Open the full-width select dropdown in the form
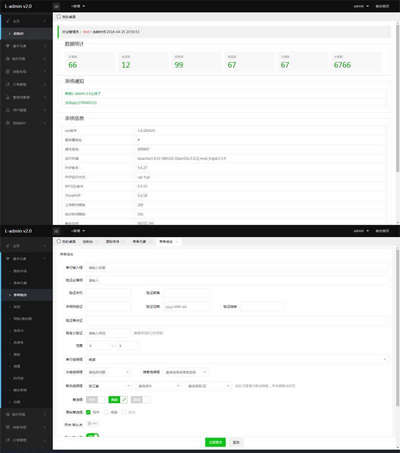 click(237, 359)
